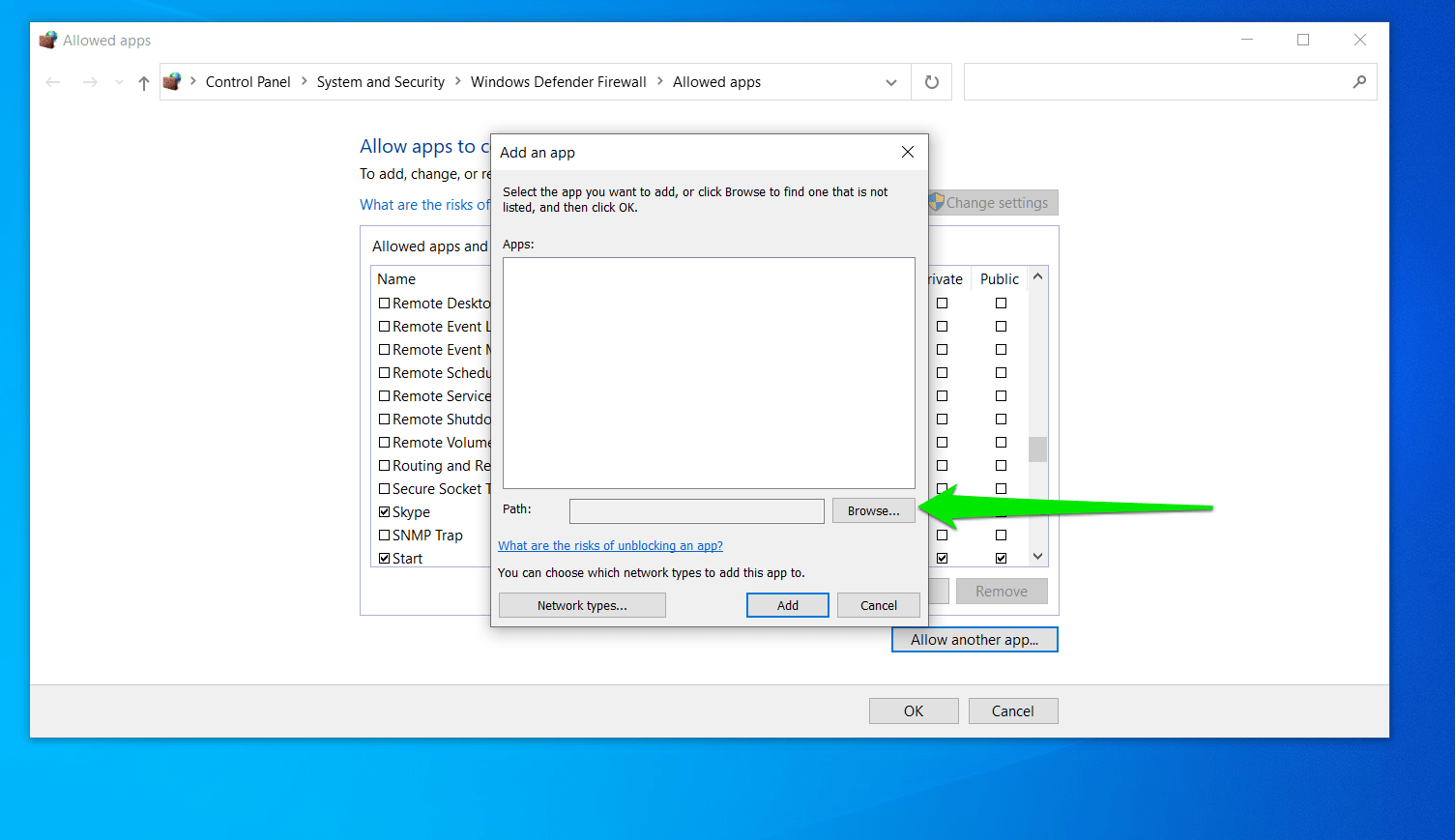The width and height of the screenshot is (1455, 840).
Task: Click the search magnifier icon
Action: (x=1358, y=81)
